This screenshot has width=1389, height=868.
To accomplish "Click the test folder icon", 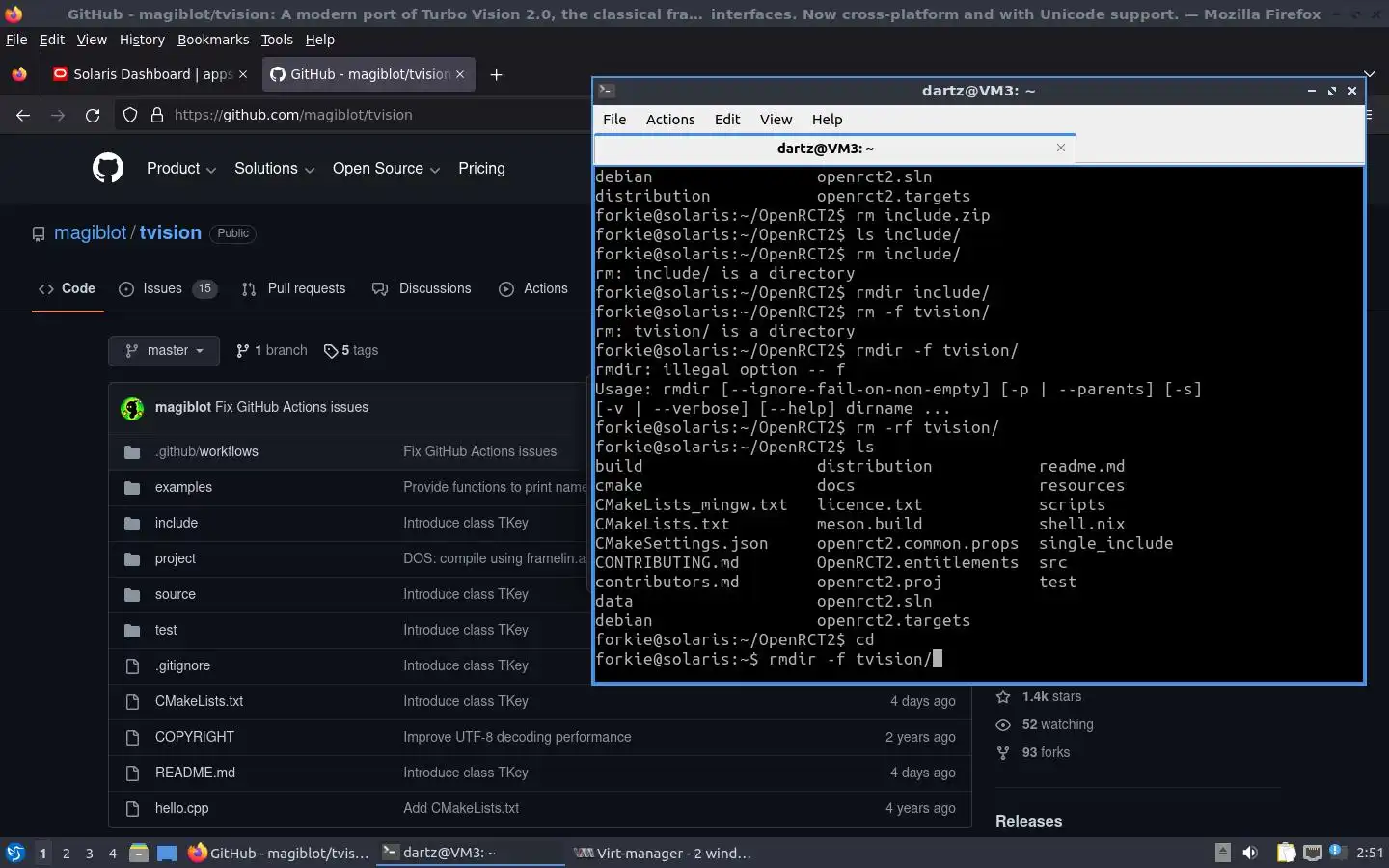I will [132, 630].
